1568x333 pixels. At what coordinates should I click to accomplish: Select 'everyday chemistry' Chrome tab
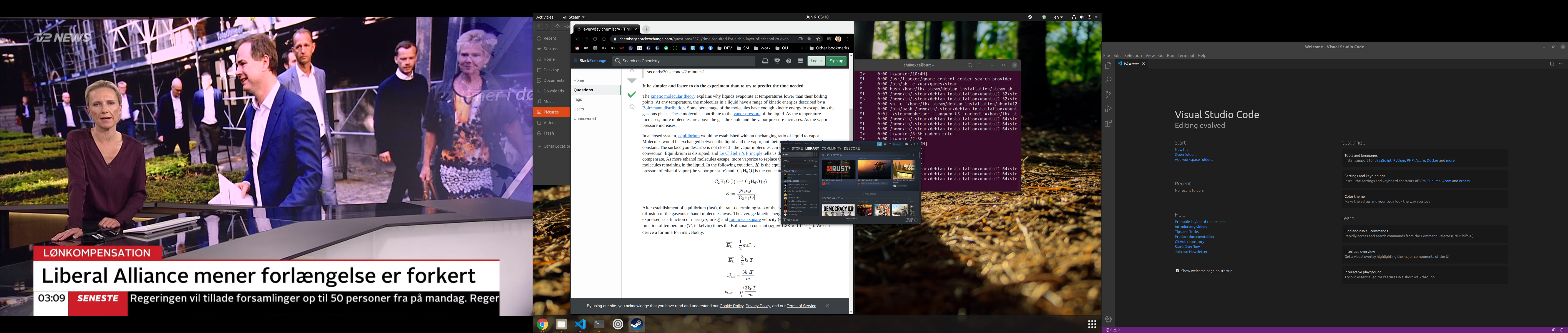tap(606, 29)
